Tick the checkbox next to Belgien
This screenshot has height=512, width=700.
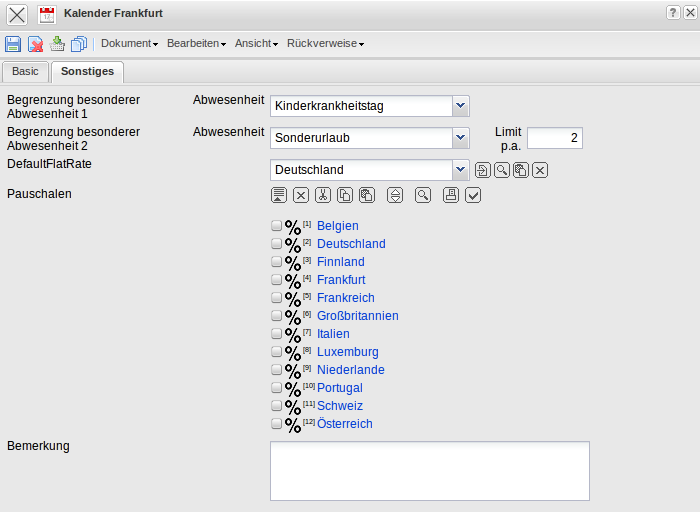pos(277,226)
